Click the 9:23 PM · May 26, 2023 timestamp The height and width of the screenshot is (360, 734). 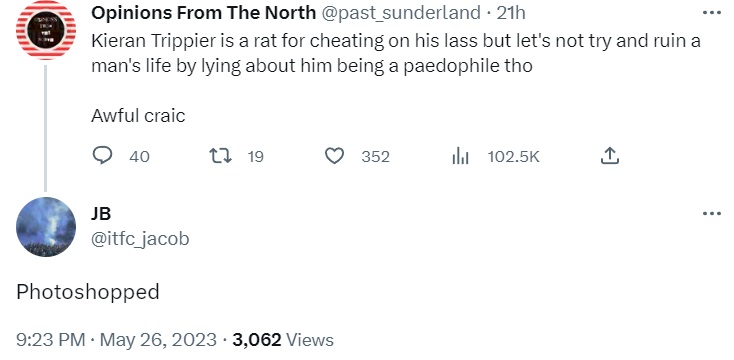pos(116,339)
